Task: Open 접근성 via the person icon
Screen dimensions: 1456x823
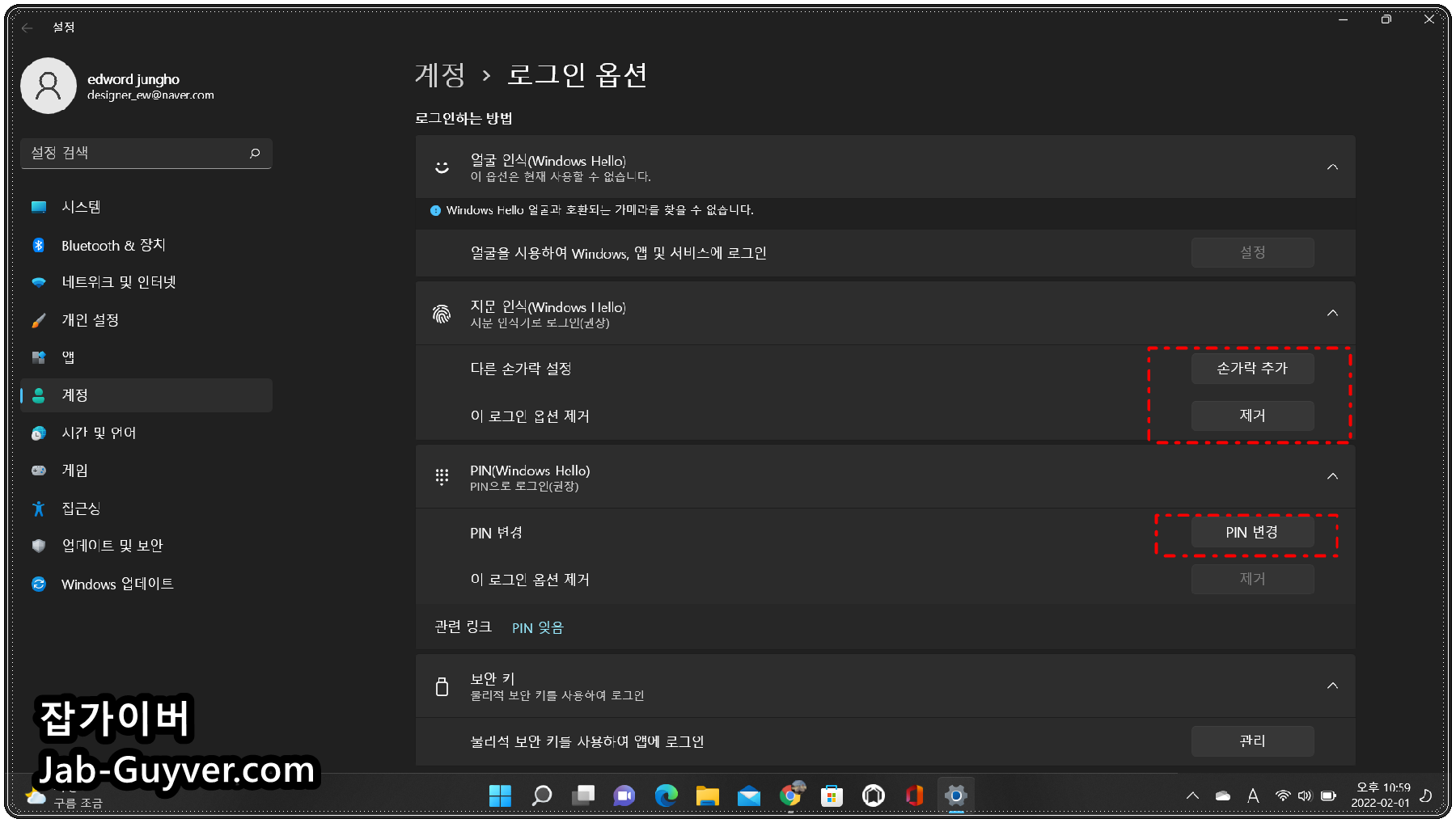Action: point(39,509)
